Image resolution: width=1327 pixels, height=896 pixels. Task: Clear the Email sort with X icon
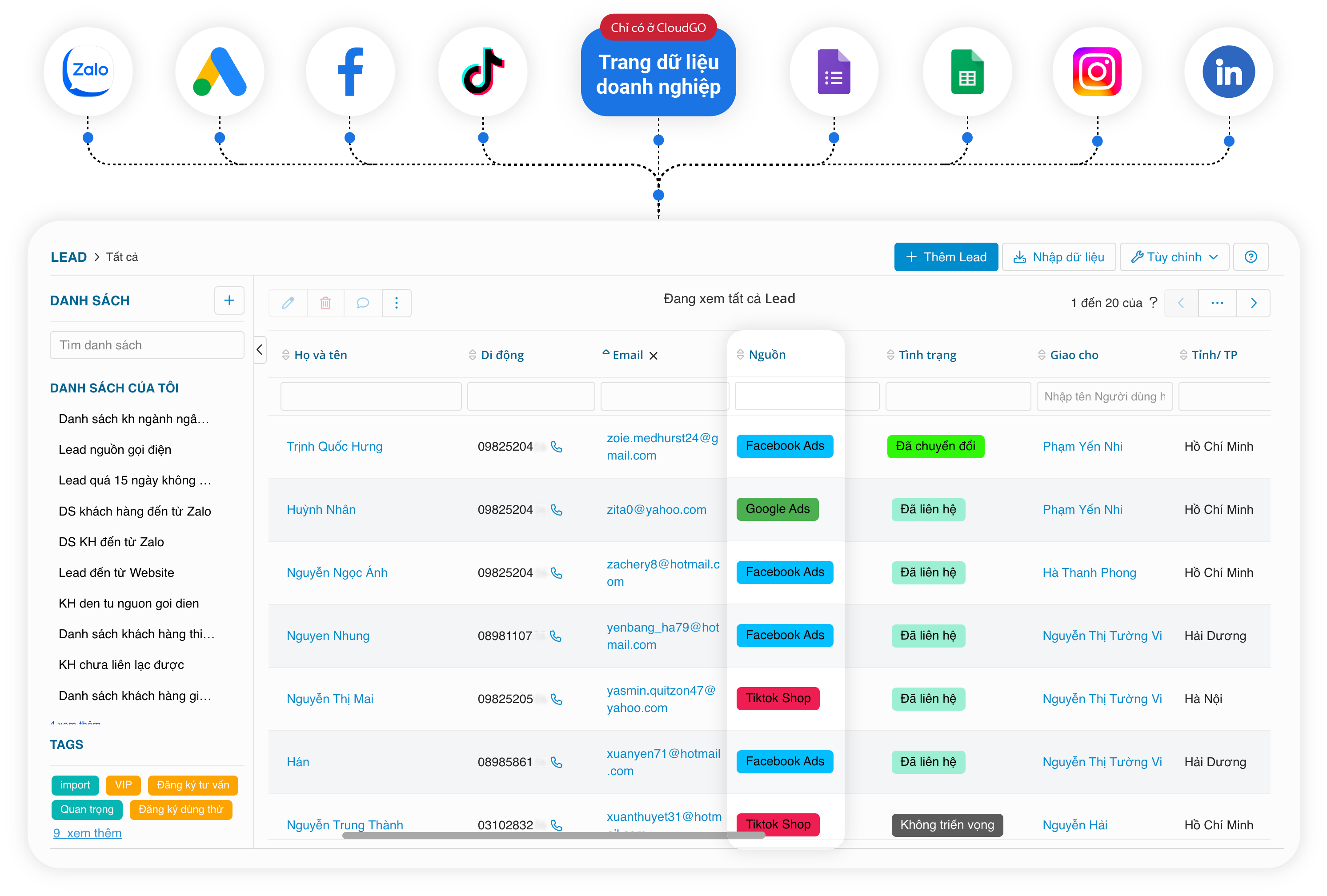pos(653,356)
